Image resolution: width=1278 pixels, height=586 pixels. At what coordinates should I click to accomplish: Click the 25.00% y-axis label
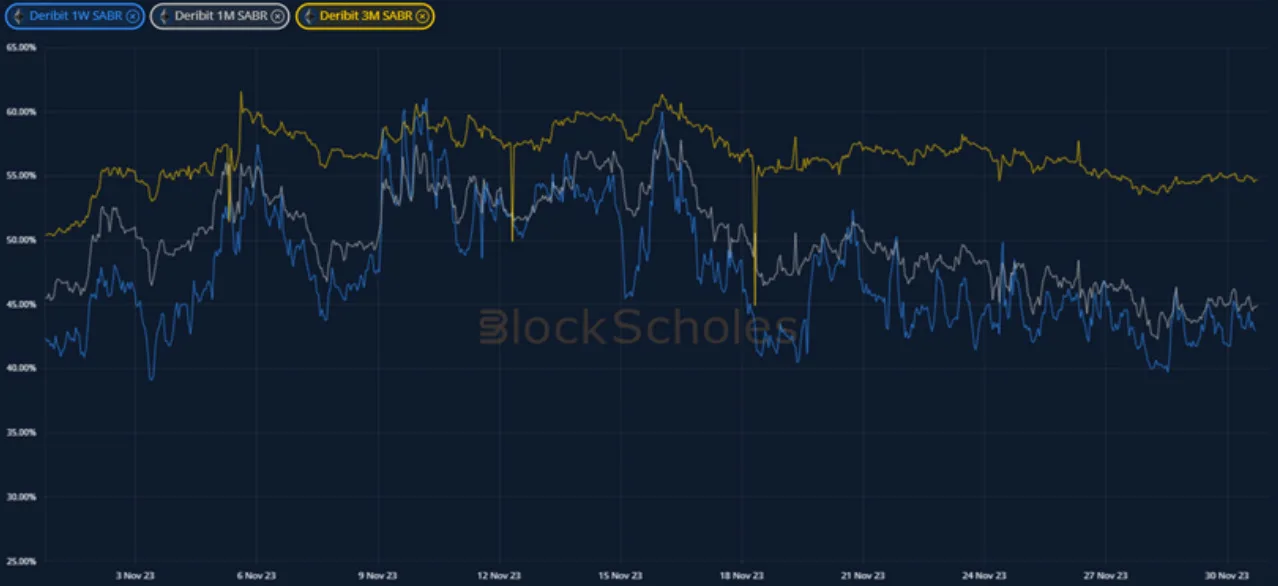coord(21,560)
